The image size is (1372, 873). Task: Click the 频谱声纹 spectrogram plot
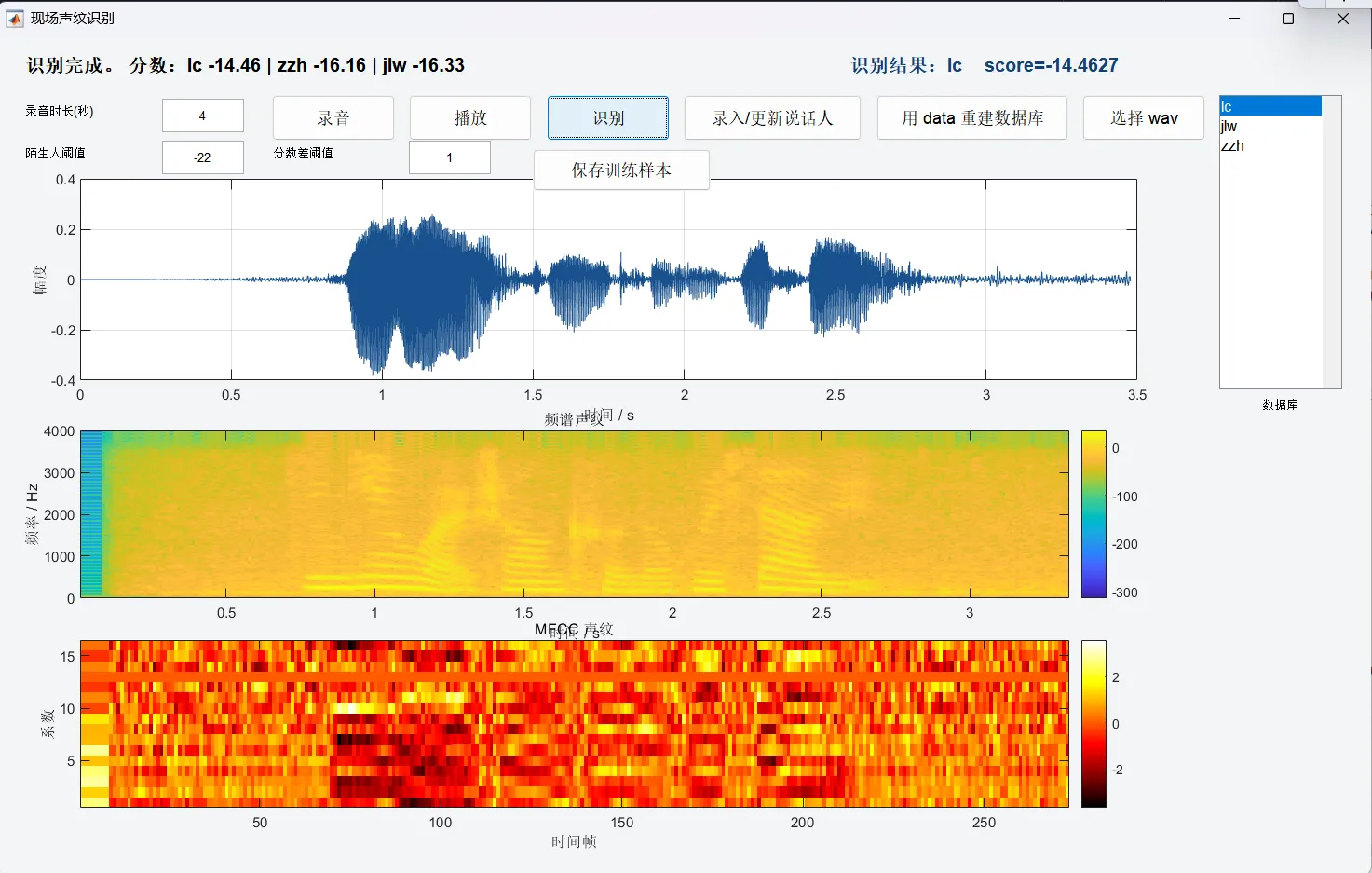pos(575,514)
